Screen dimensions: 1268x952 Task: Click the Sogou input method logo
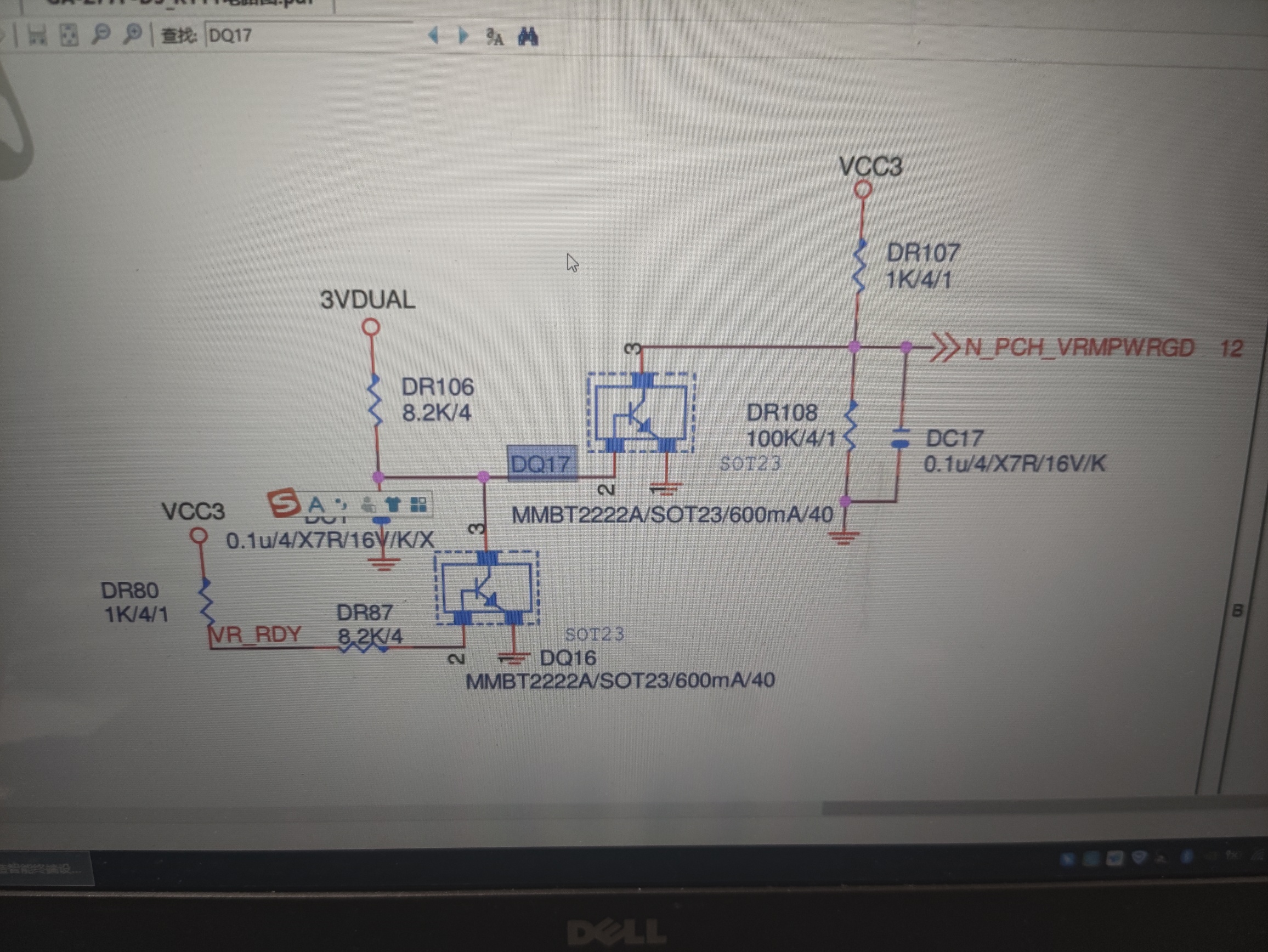click(283, 503)
